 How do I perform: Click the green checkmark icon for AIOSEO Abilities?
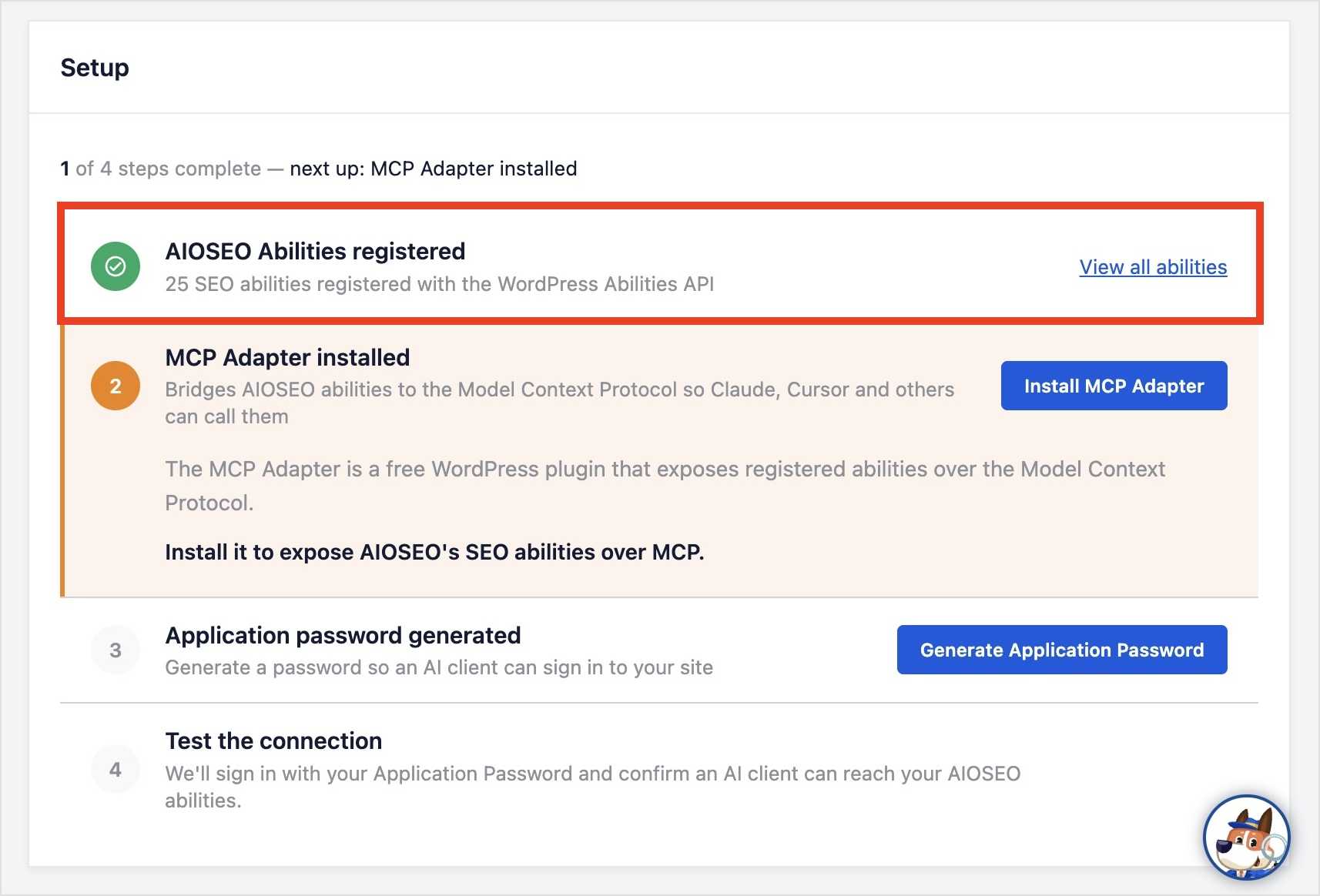[x=116, y=266]
